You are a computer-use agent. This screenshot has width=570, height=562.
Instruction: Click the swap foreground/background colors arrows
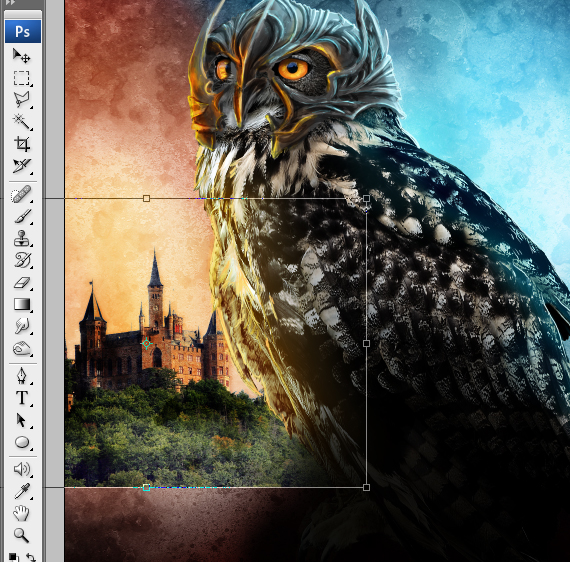coord(31,557)
